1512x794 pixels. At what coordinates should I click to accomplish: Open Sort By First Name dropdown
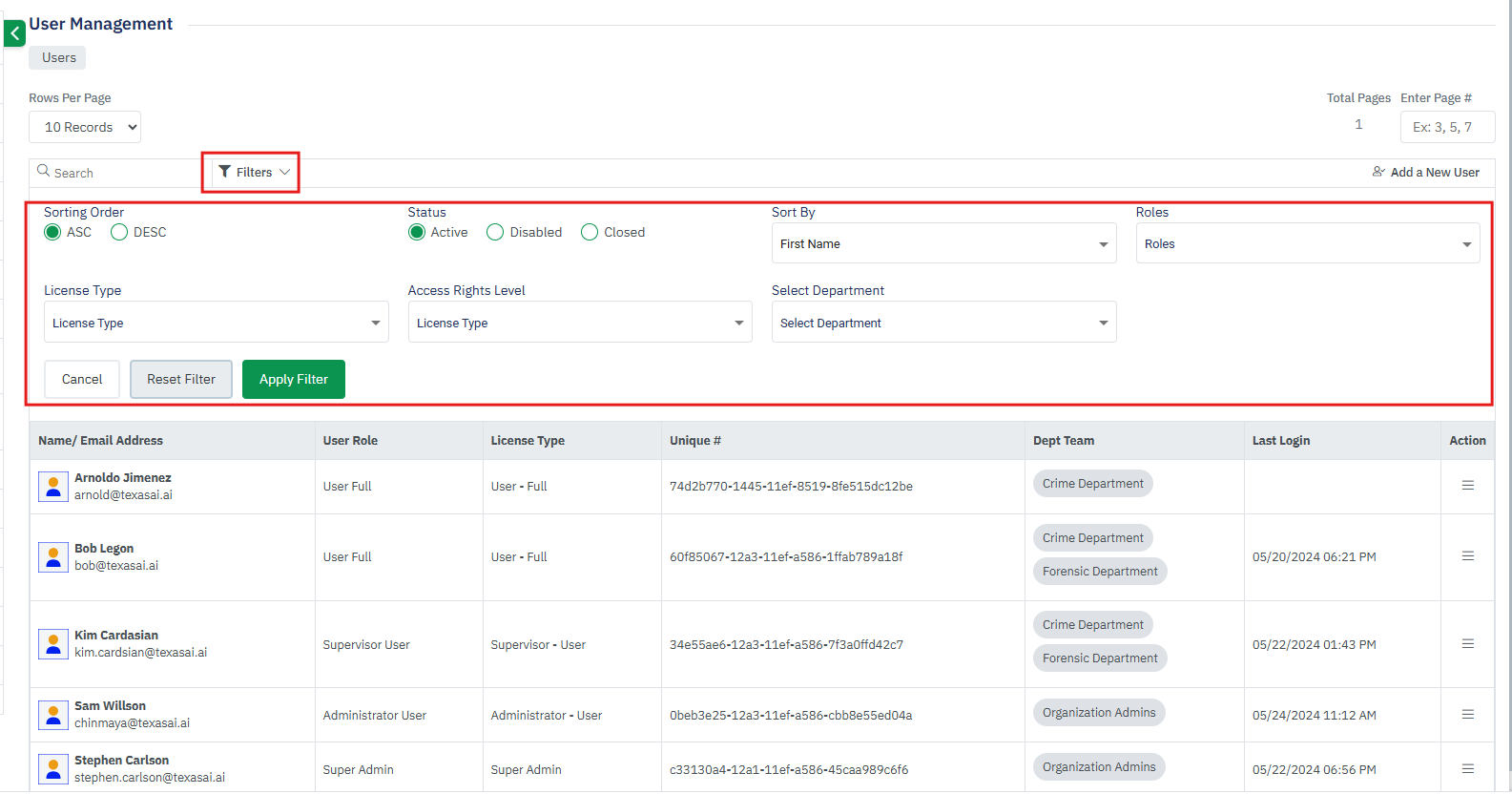click(x=943, y=243)
